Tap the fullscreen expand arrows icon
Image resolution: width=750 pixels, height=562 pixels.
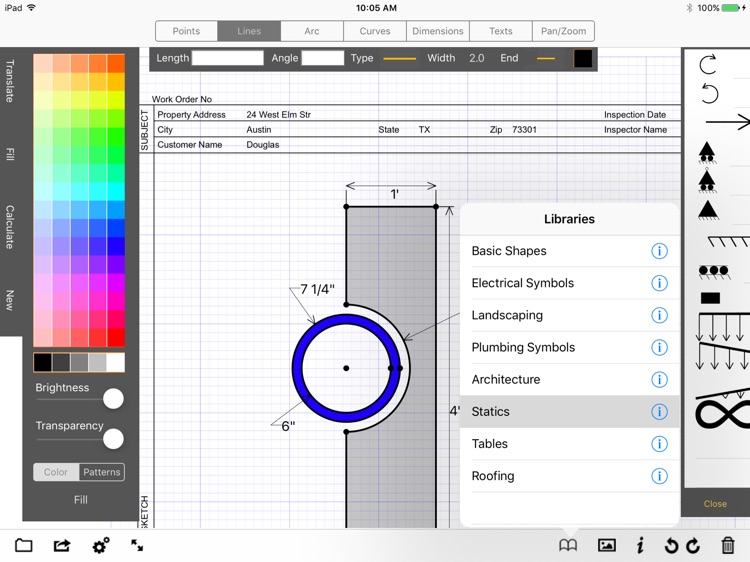click(137, 545)
